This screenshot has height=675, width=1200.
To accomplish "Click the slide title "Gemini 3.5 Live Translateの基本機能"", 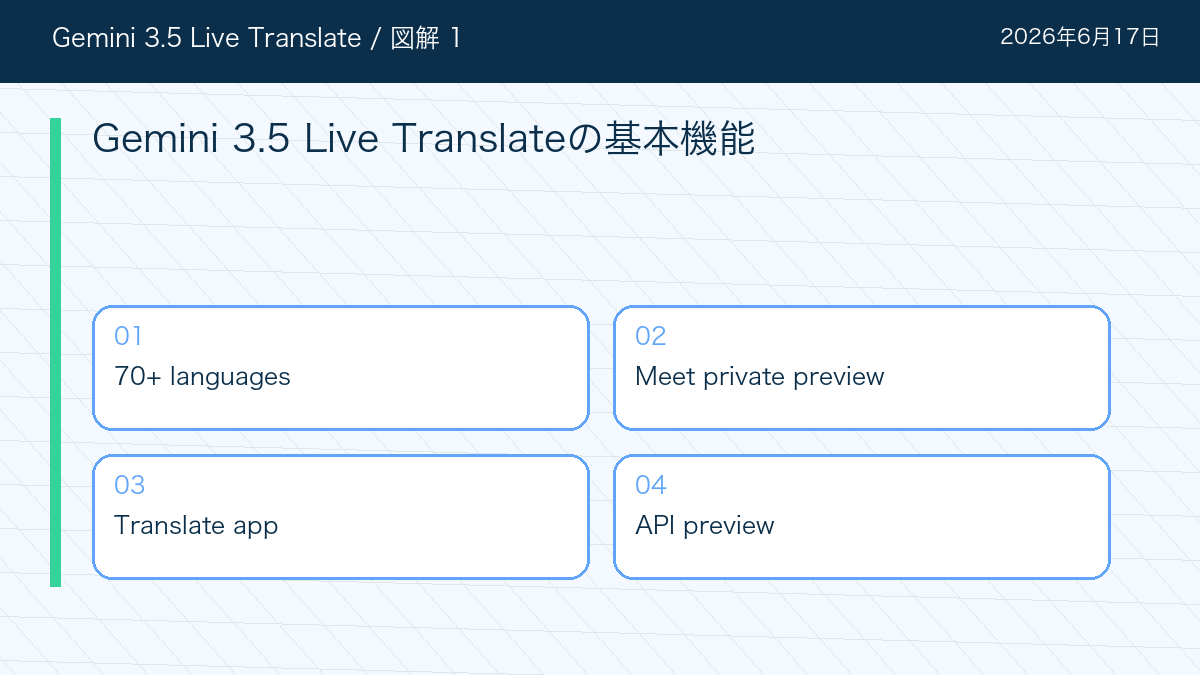I will [423, 139].
